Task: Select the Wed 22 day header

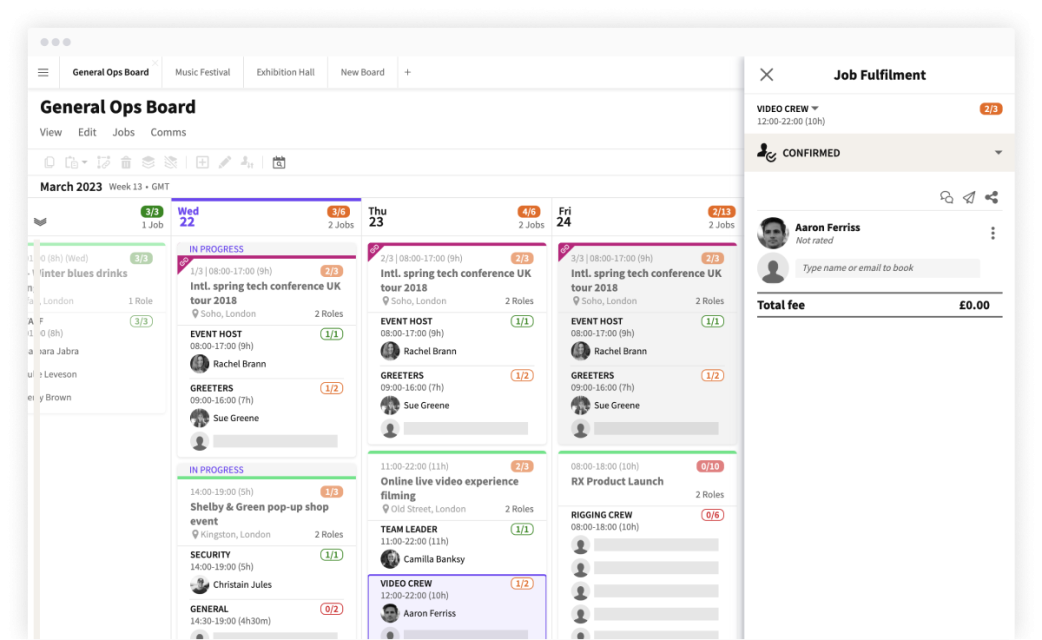Action: 187,217
